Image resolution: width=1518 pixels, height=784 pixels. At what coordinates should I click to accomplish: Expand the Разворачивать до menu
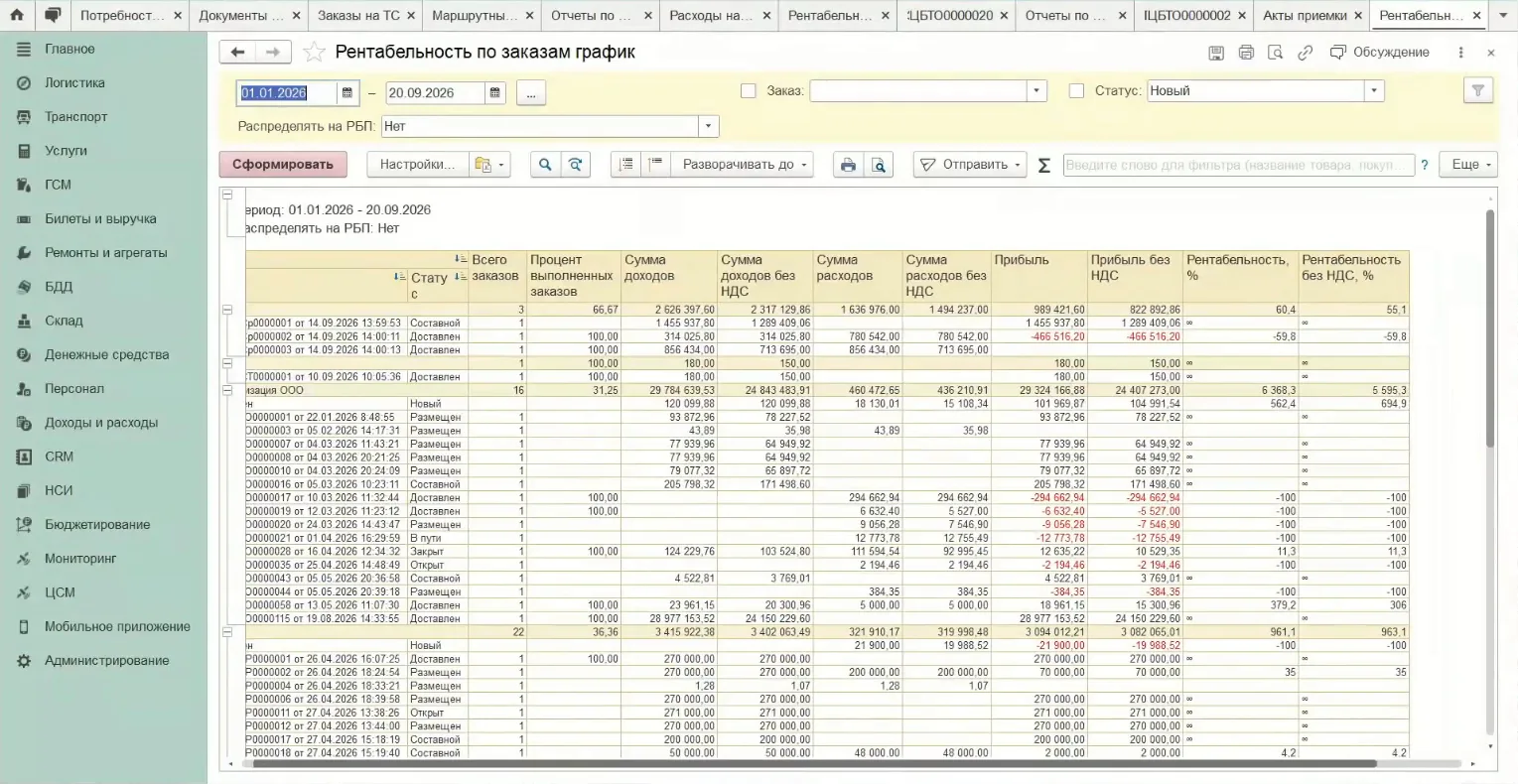tap(743, 165)
